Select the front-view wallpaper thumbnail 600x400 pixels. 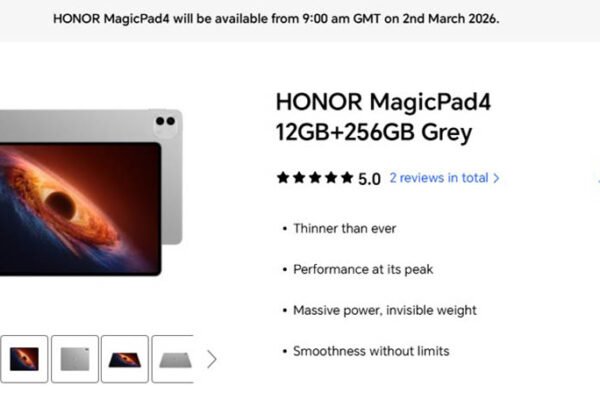[x=24, y=359]
